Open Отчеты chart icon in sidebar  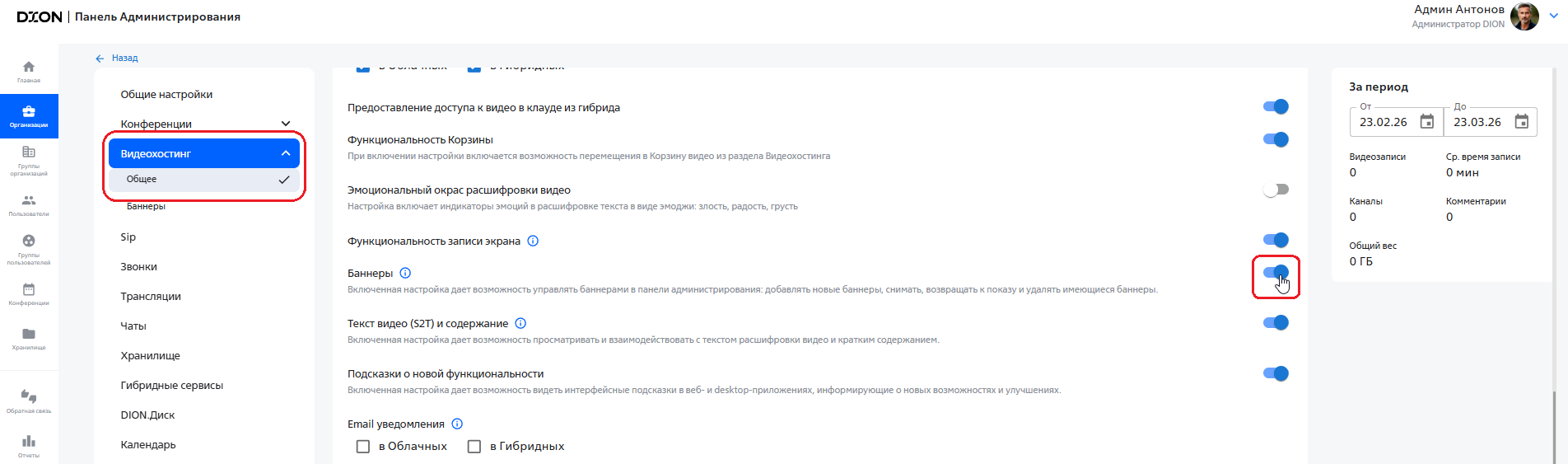pyautogui.click(x=29, y=445)
